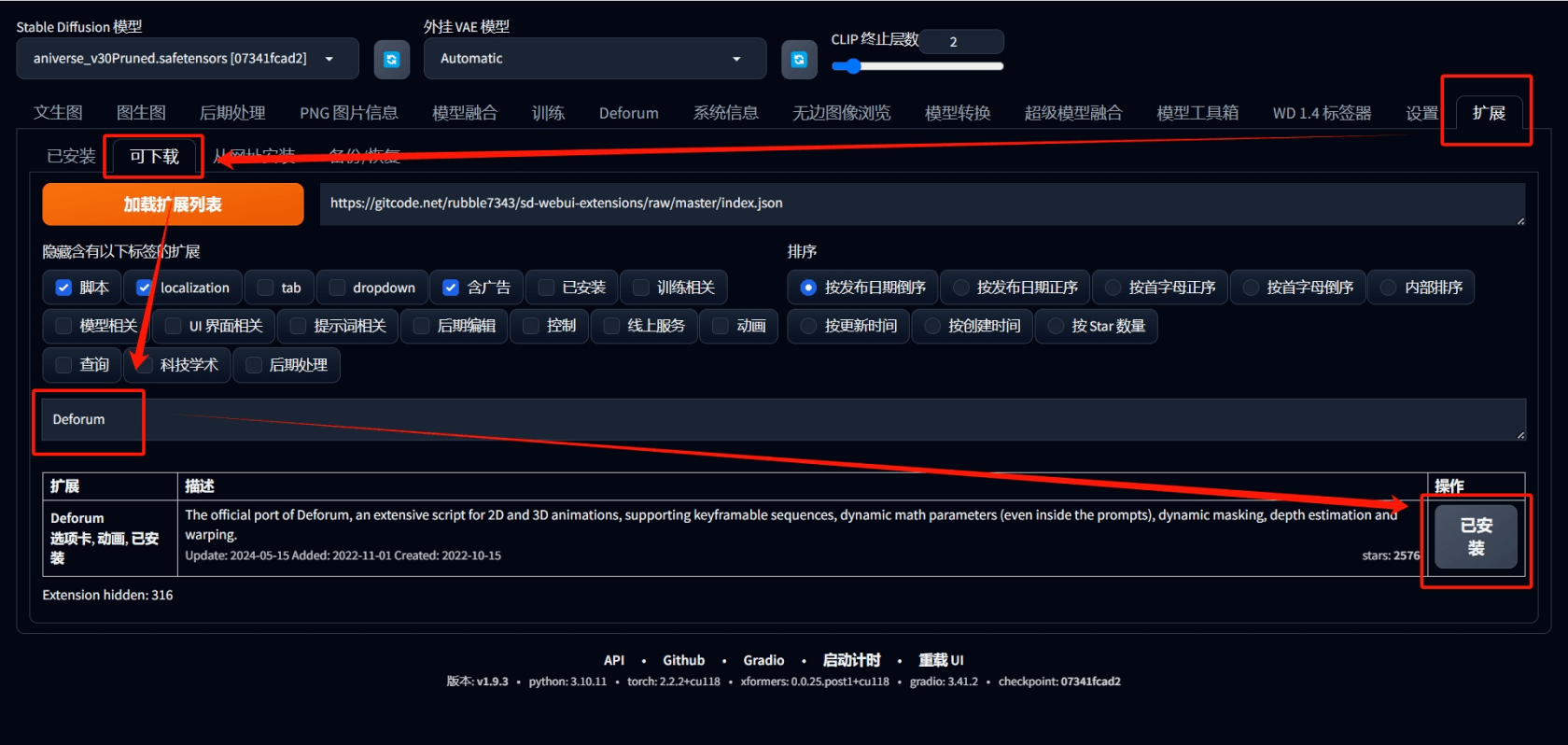Uncheck the 含广告 tag filter
1568x745 pixels.
pyautogui.click(x=451, y=288)
